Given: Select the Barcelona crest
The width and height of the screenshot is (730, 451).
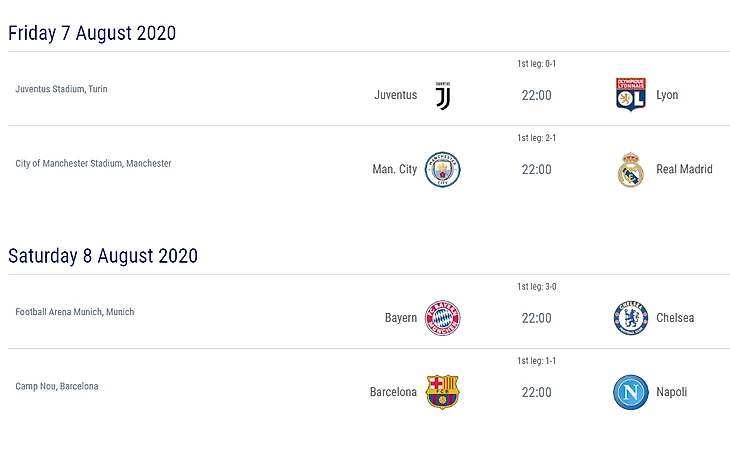Looking at the screenshot, I should pos(443,392).
